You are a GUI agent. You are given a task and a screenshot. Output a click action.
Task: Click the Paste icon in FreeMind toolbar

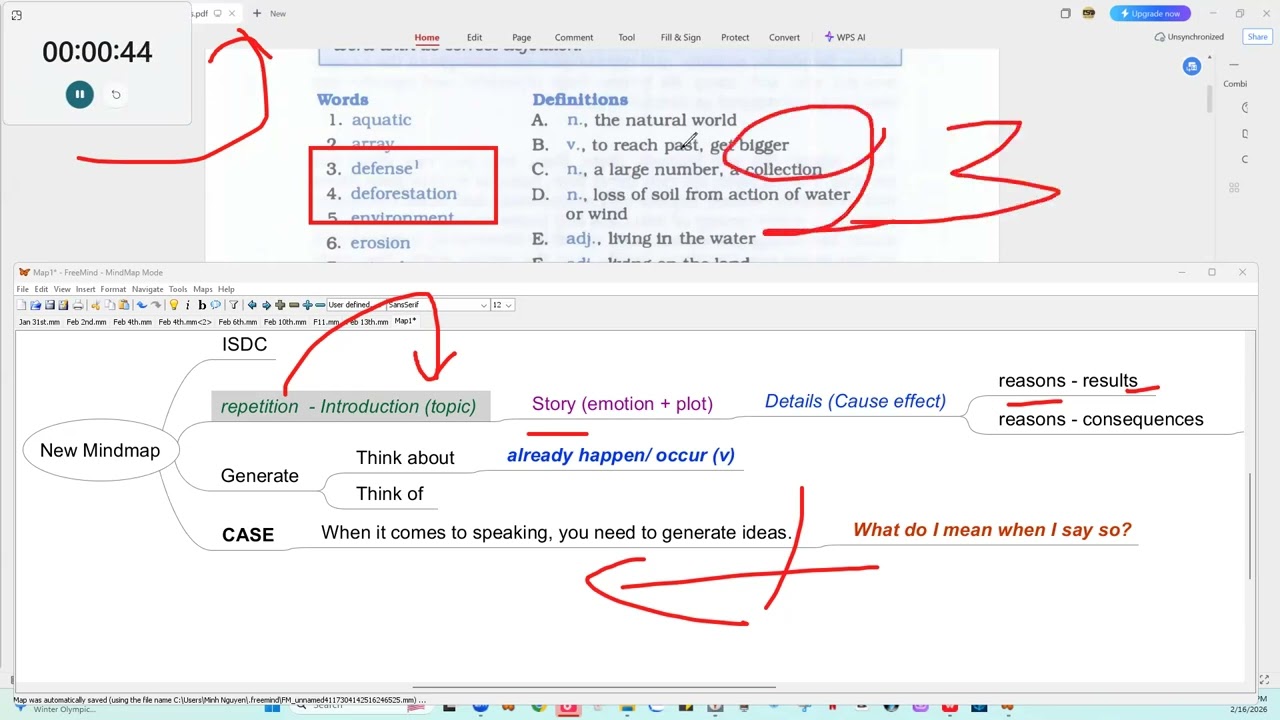pos(123,305)
